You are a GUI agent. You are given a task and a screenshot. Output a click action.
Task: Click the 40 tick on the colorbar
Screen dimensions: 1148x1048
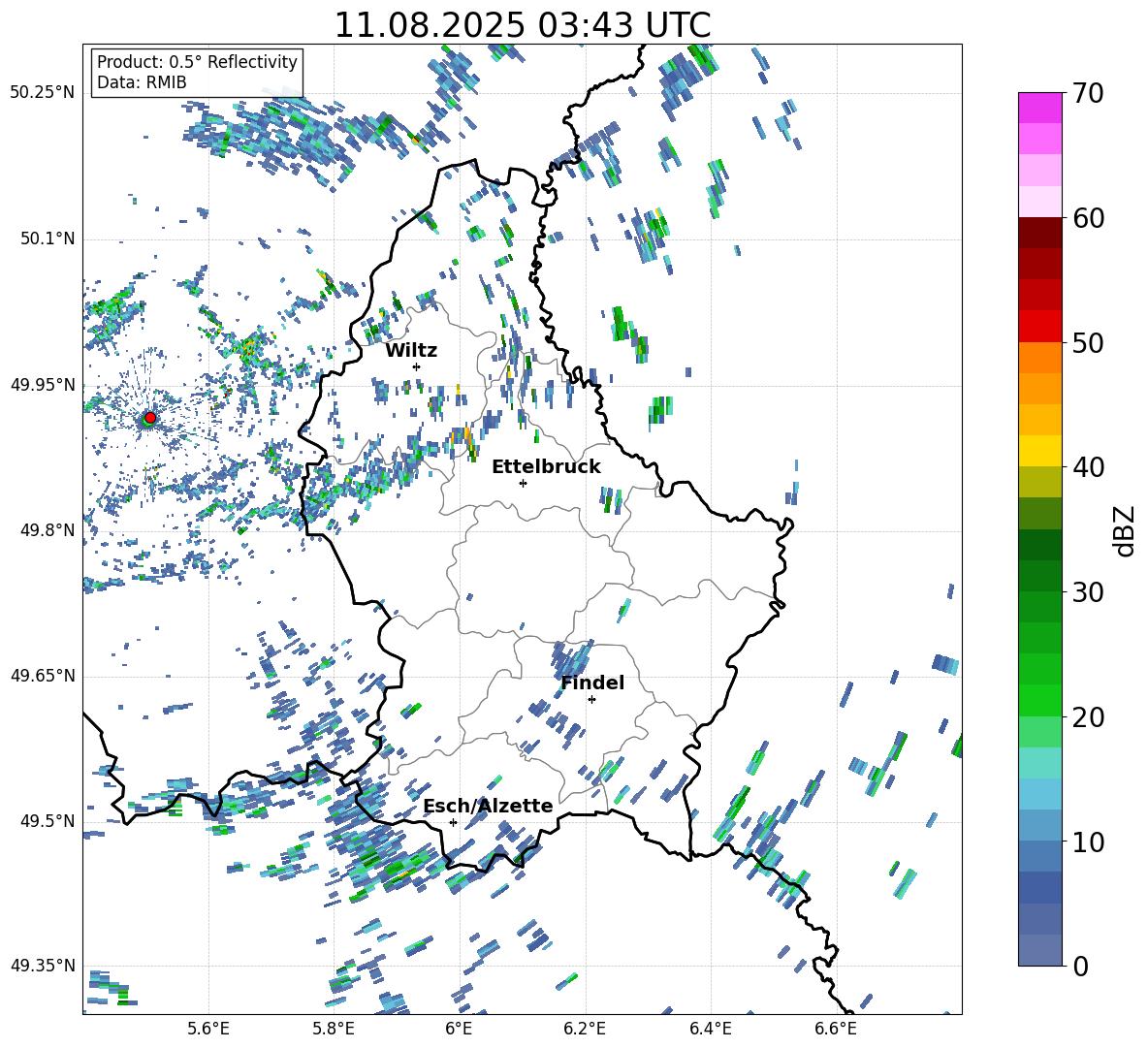1088,467
